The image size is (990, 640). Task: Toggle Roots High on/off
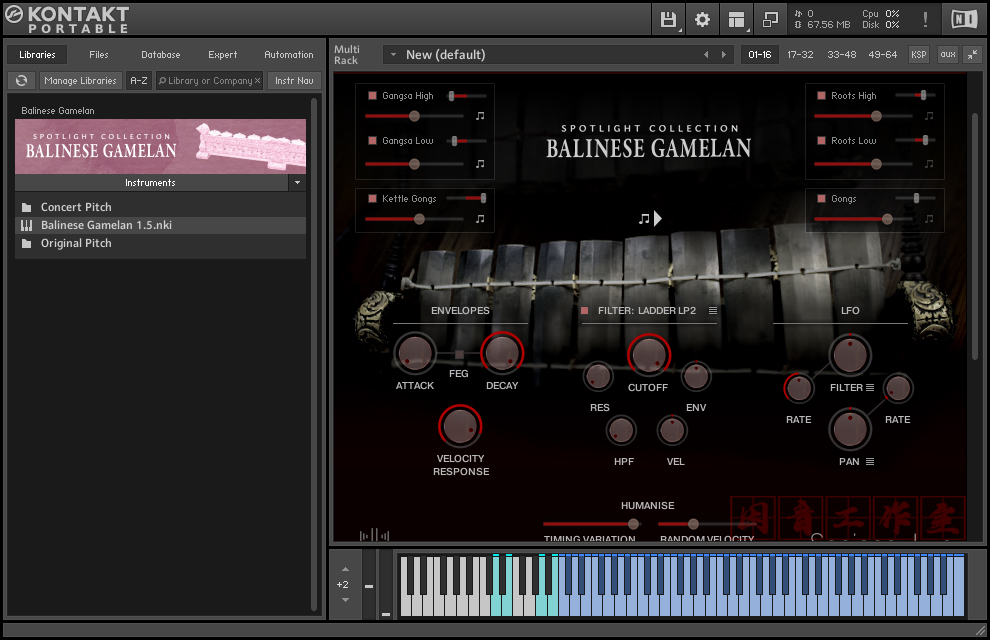coord(821,96)
